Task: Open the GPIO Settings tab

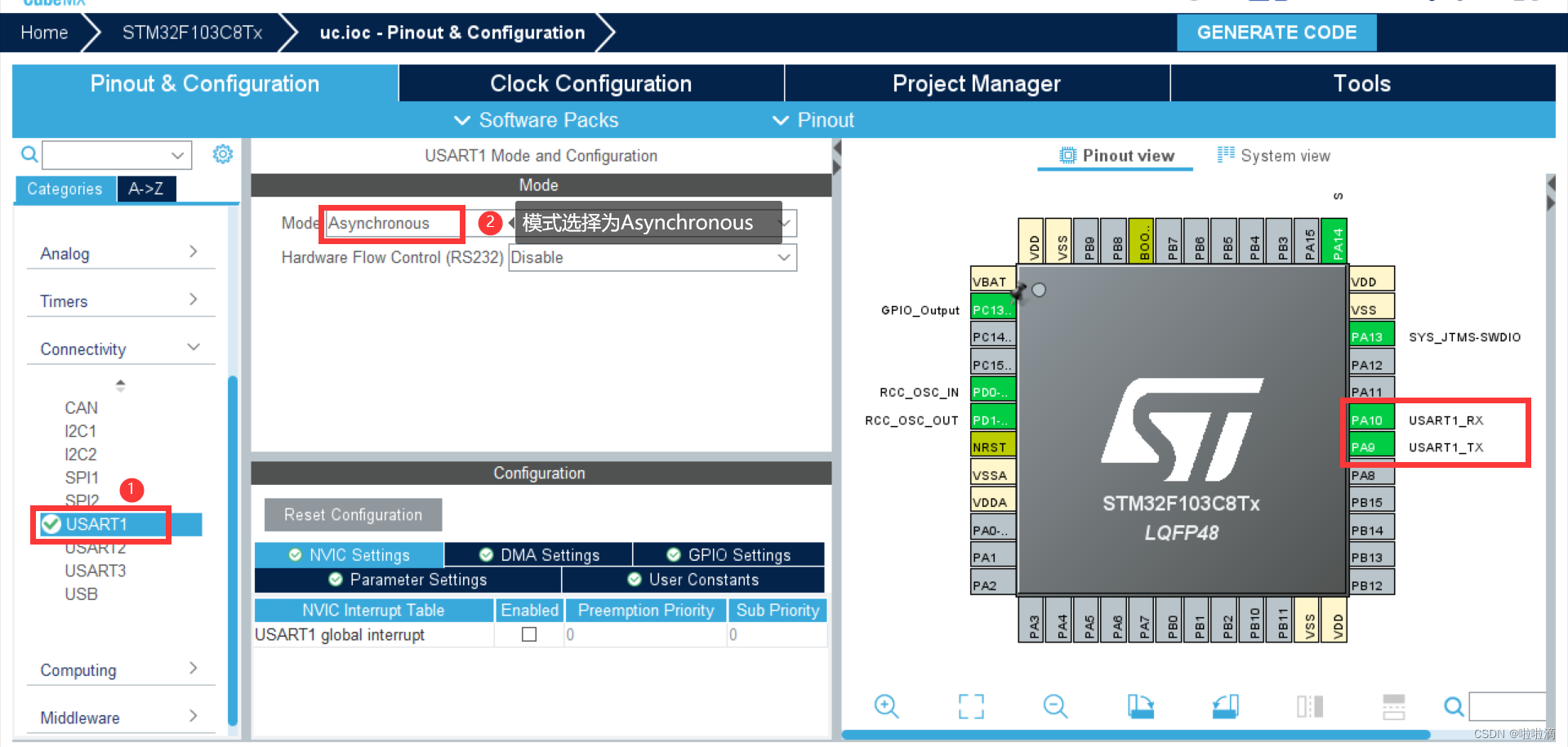Action: 728,554
